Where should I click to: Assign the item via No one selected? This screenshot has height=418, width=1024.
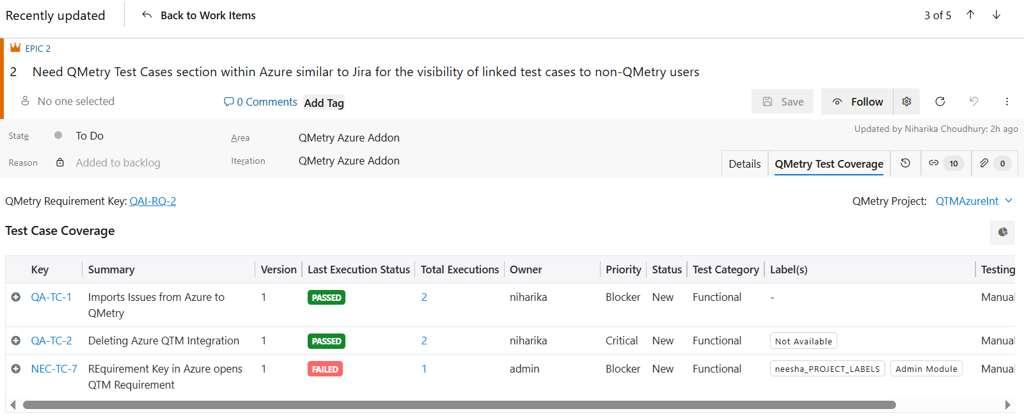coord(68,101)
